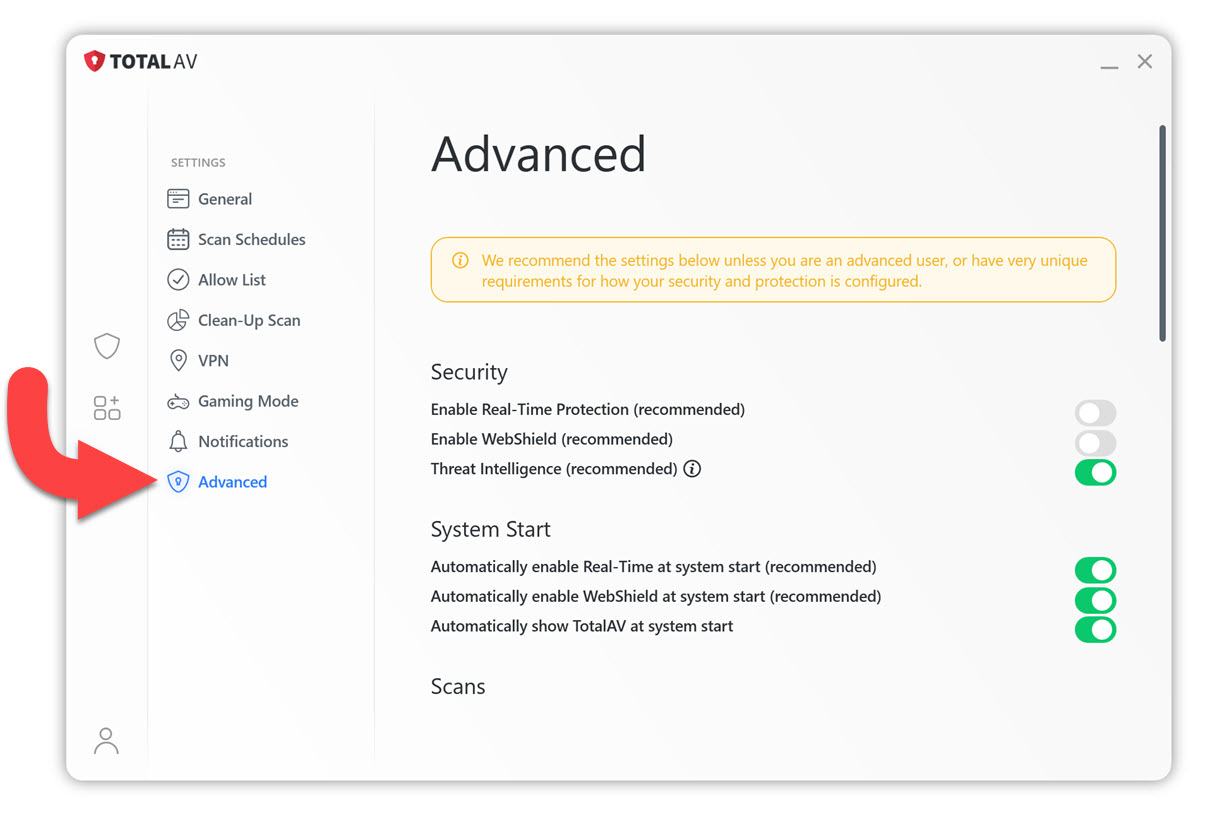Click the Scan Schedules calendar icon
Image resolution: width=1222 pixels, height=826 pixels.
[x=178, y=240]
